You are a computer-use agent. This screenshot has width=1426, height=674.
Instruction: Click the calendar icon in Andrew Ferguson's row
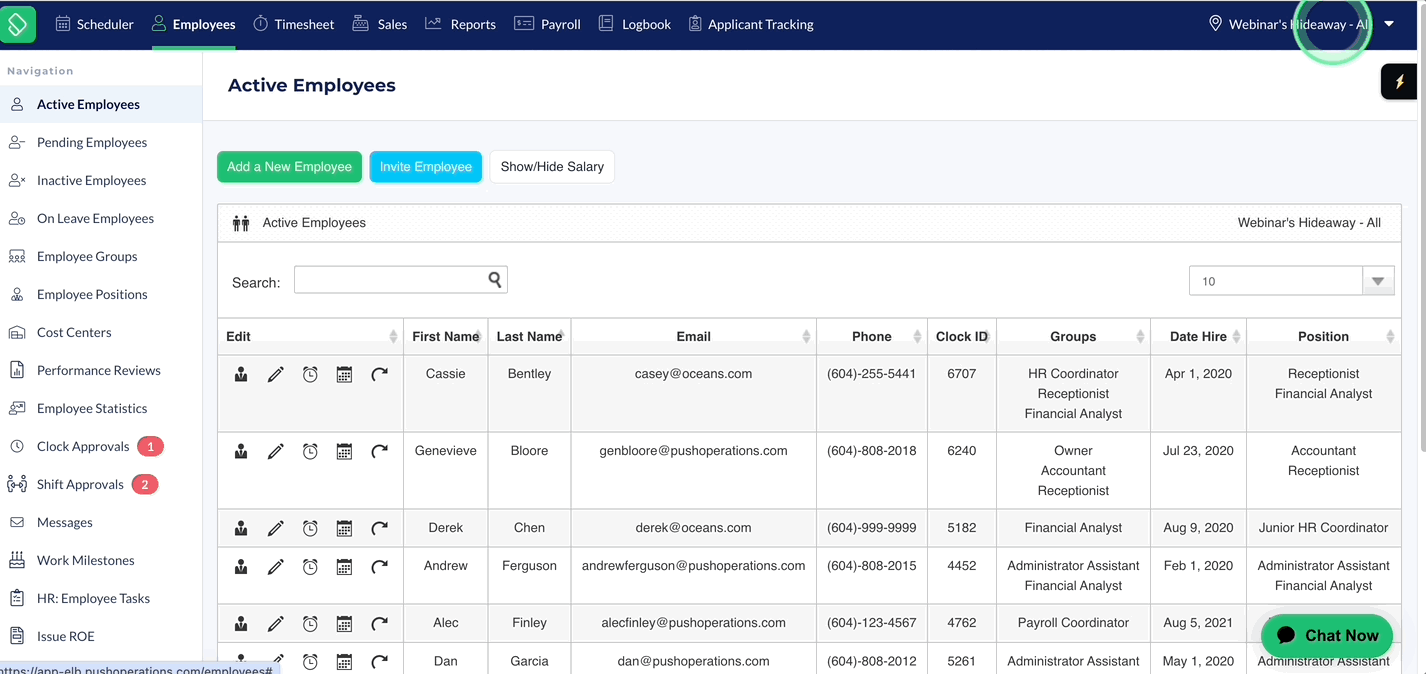344,566
